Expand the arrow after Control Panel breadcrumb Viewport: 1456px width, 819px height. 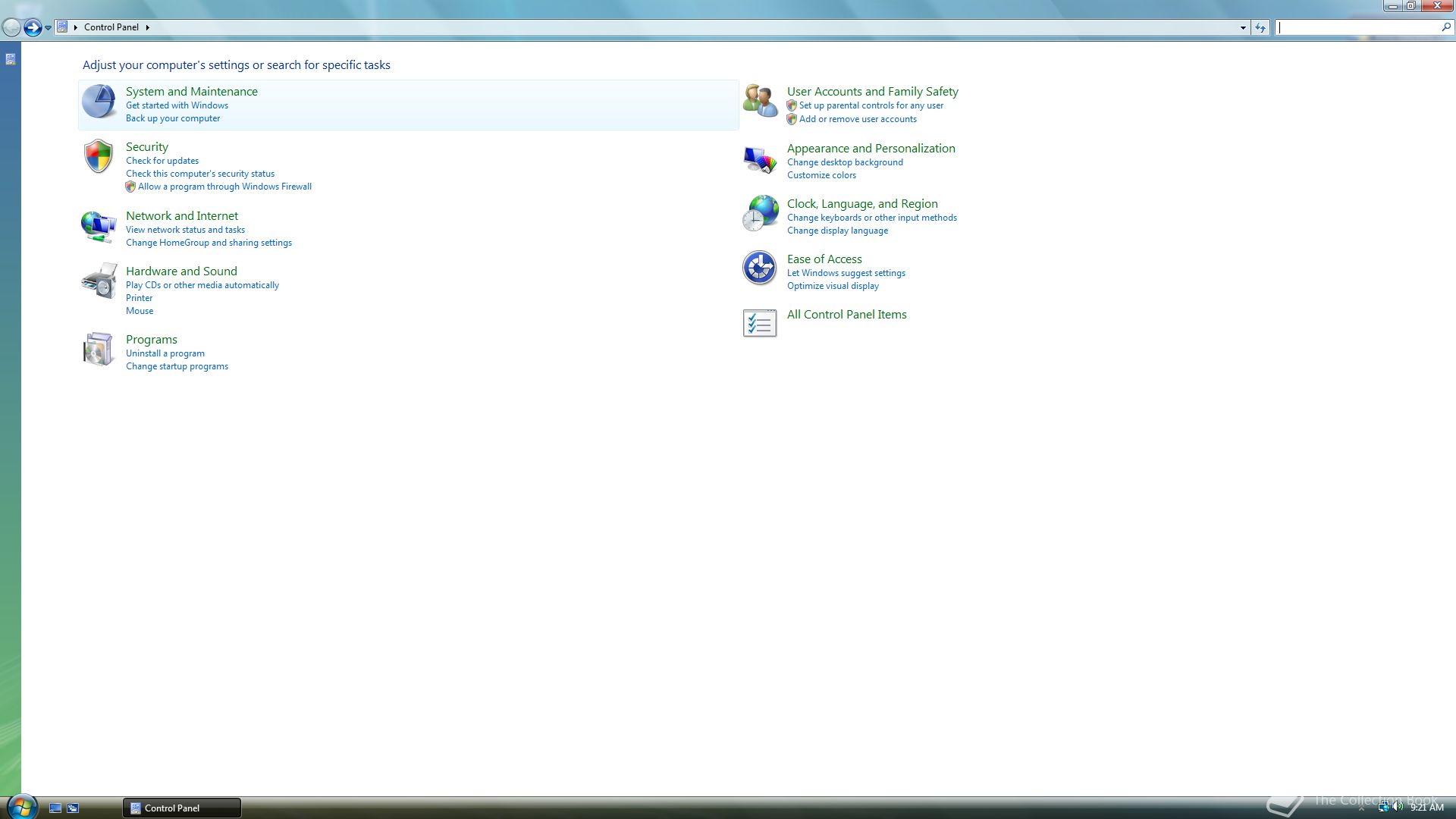[148, 27]
